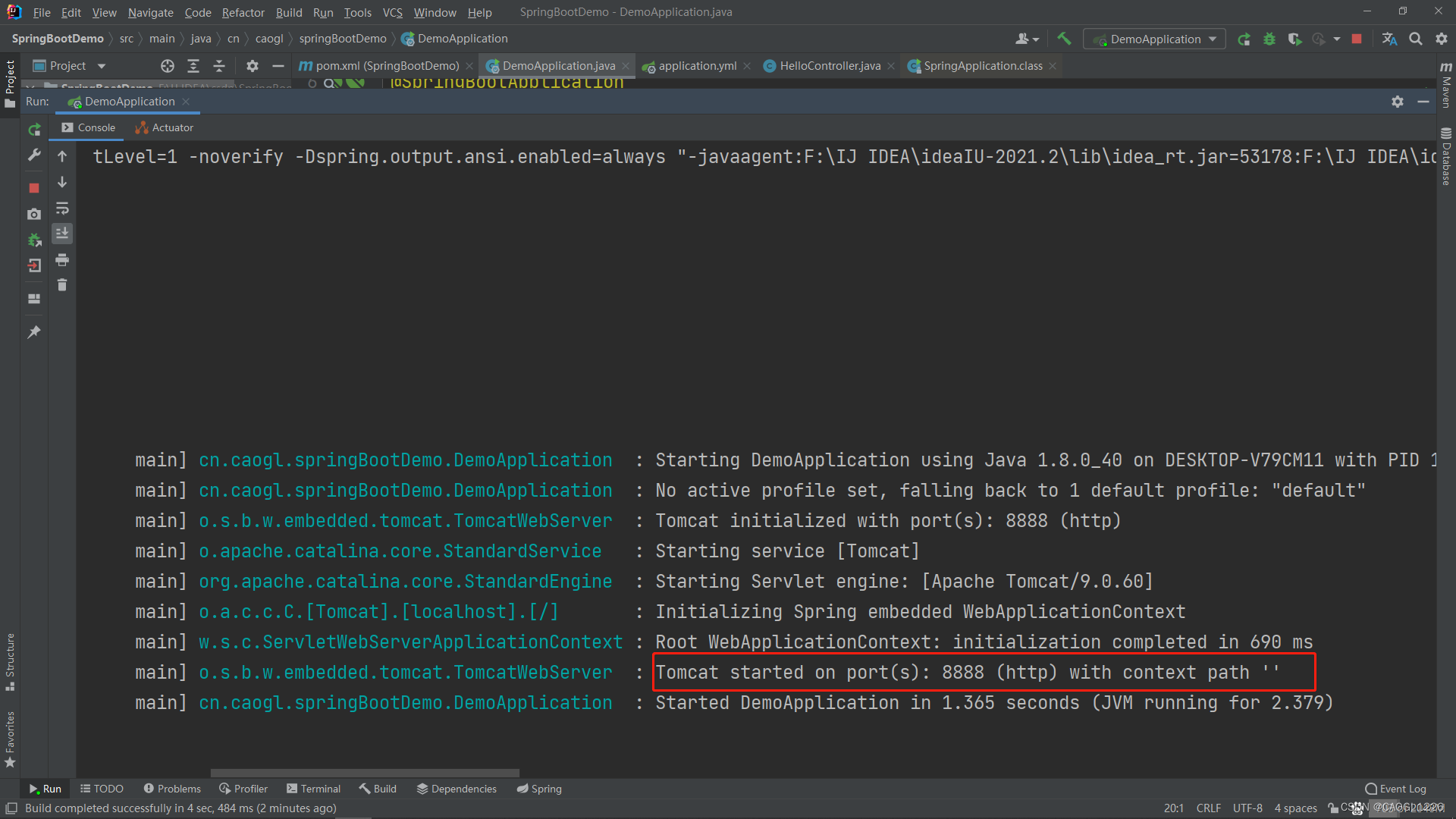Change UTF-8 file encoding in status bar
This screenshot has width=1456, height=819.
tap(1247, 808)
